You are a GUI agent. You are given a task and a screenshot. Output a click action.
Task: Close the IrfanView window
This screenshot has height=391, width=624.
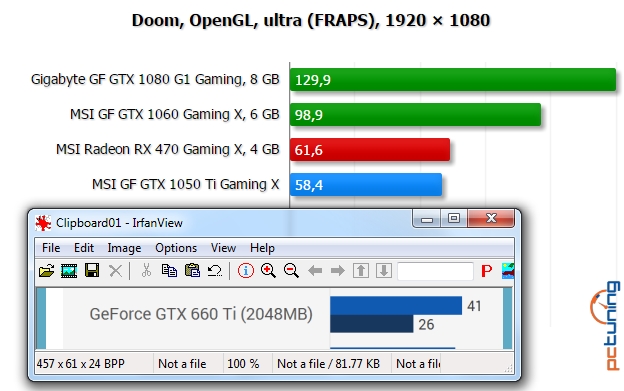point(491,218)
